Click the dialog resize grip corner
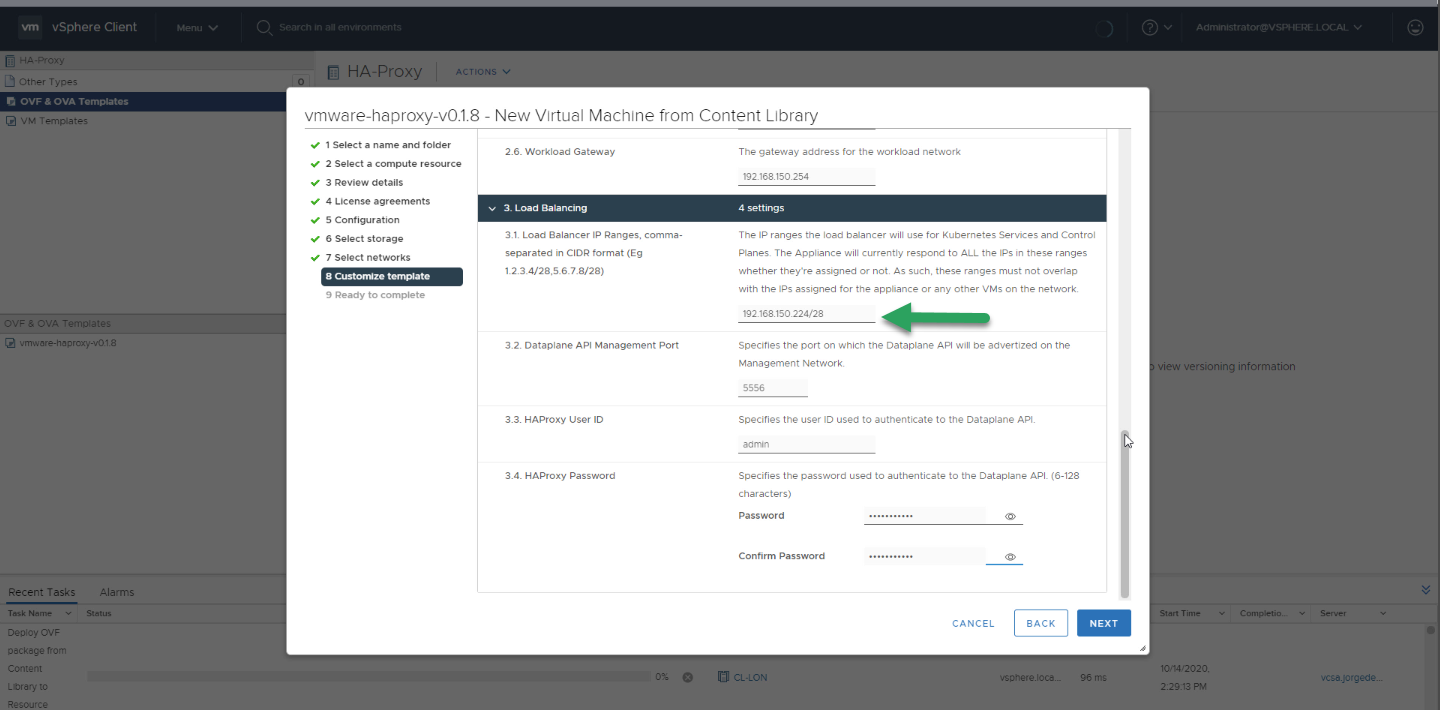 coord(1143,649)
